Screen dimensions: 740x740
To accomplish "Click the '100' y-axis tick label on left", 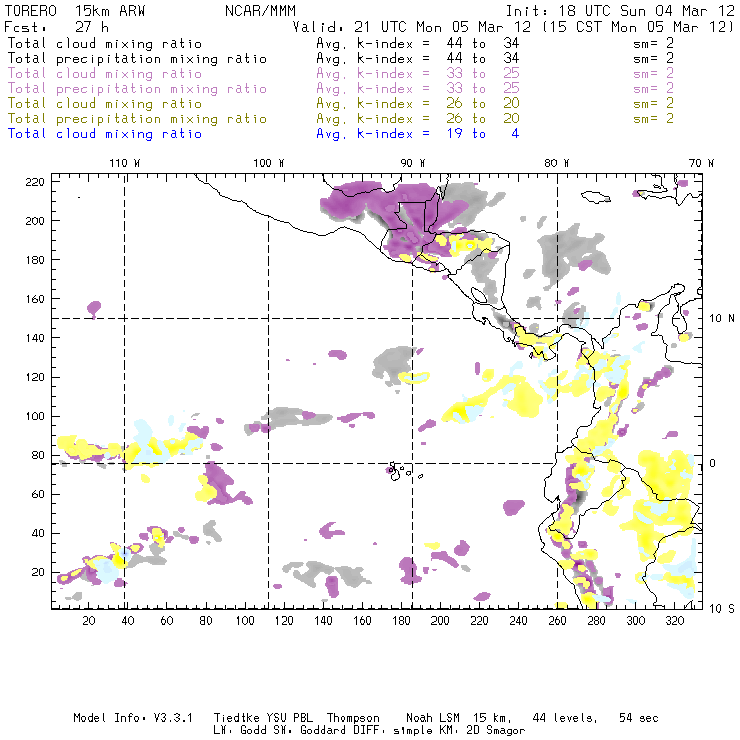I will 35,416.
